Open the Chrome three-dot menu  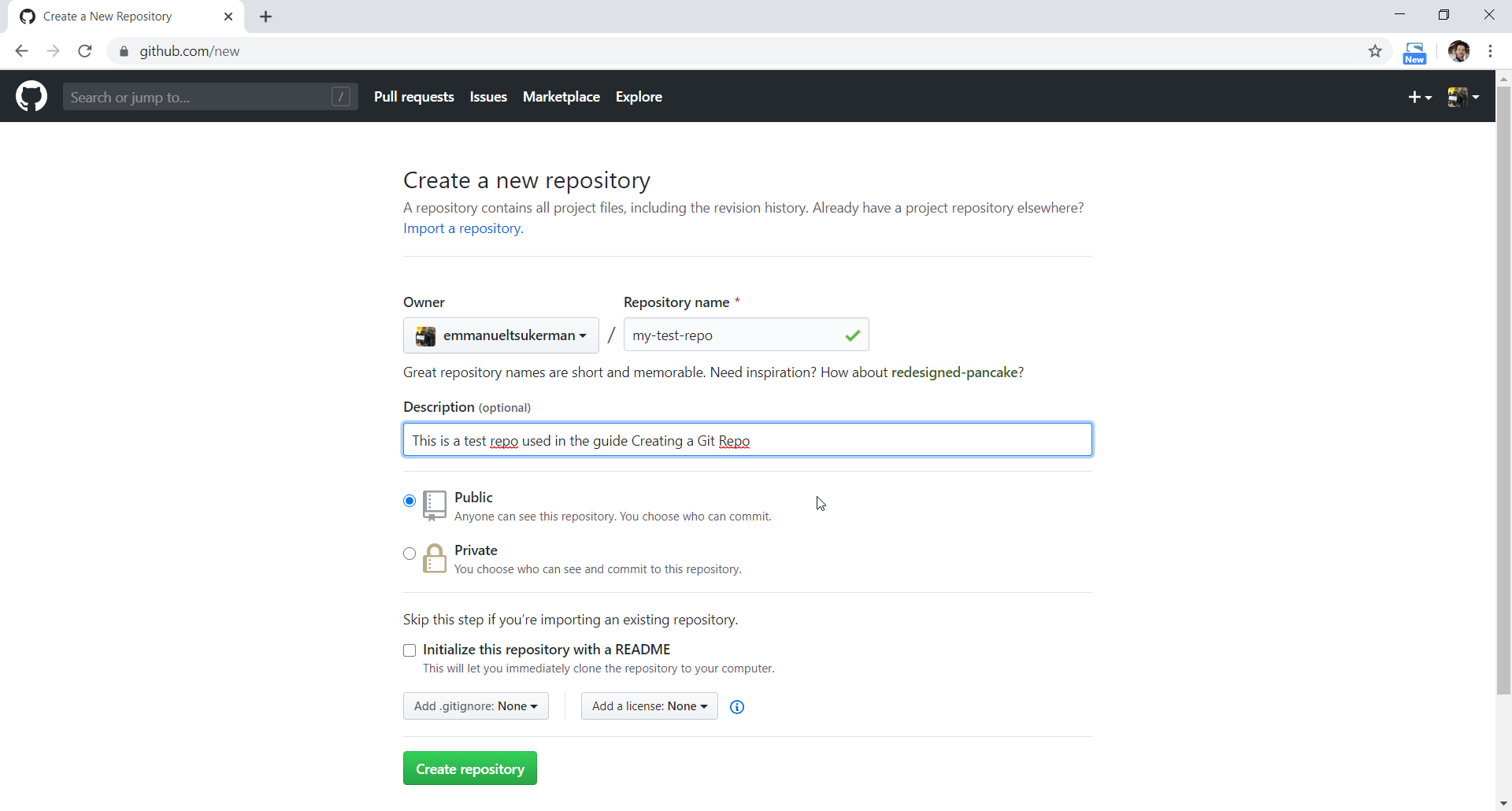[x=1490, y=51]
